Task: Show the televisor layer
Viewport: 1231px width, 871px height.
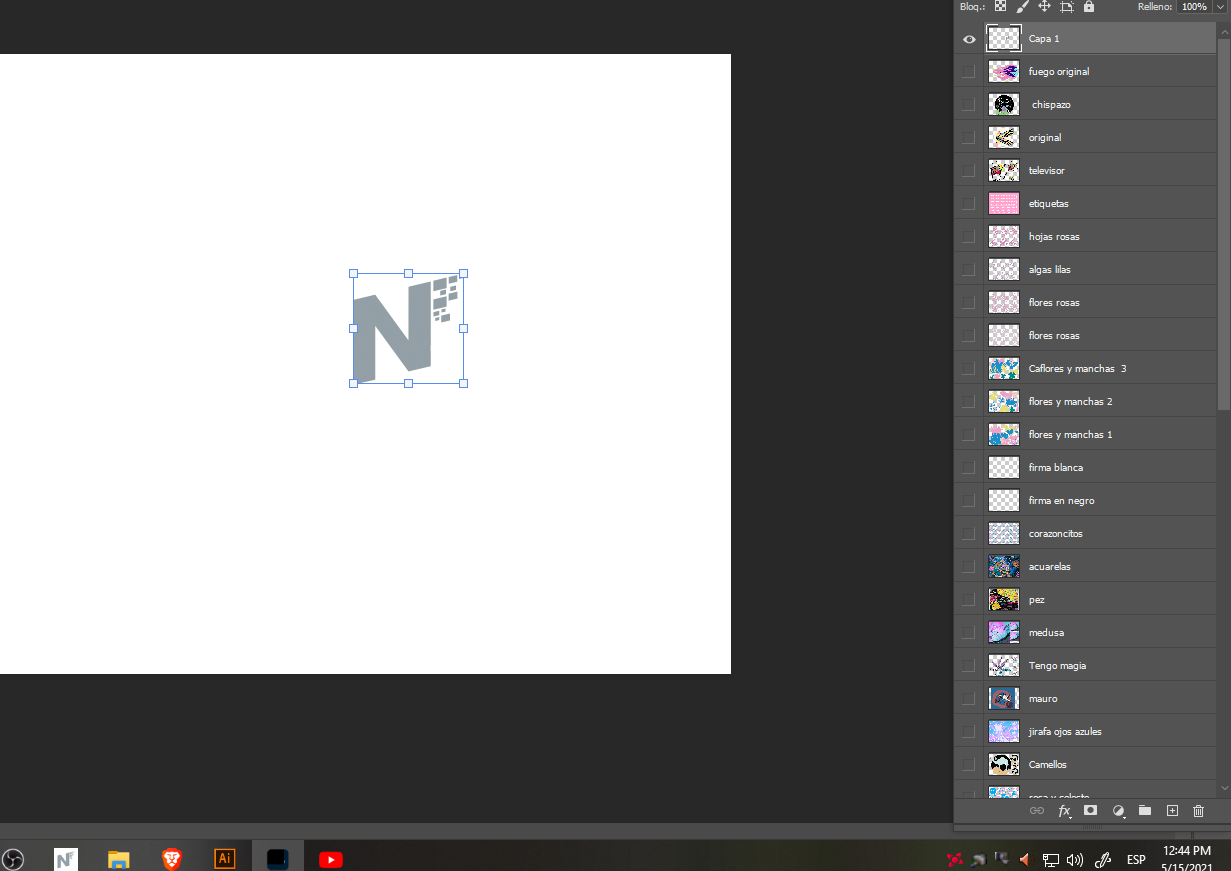Action: tap(968, 171)
